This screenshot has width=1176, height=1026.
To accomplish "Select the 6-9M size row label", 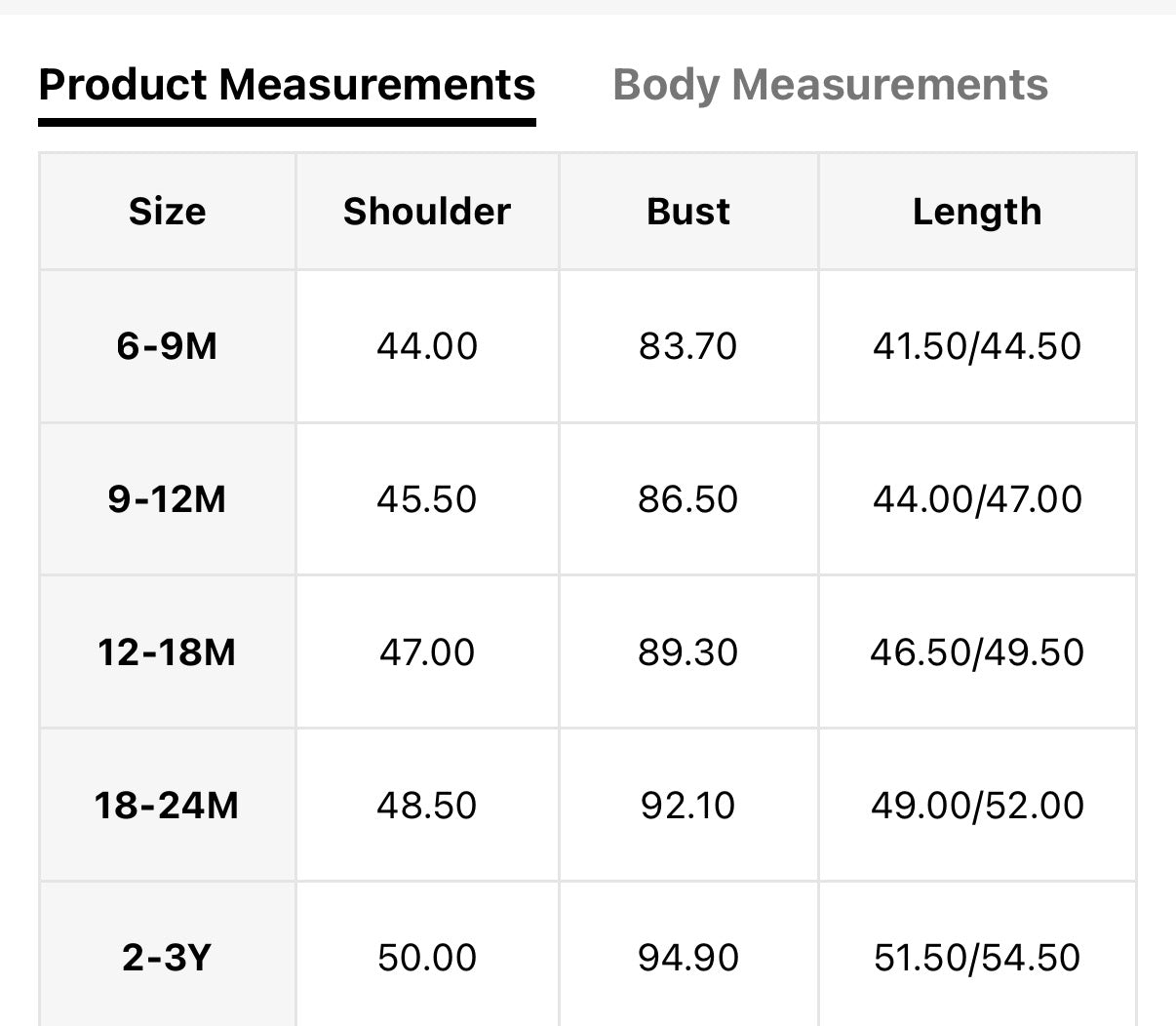I will coord(167,346).
